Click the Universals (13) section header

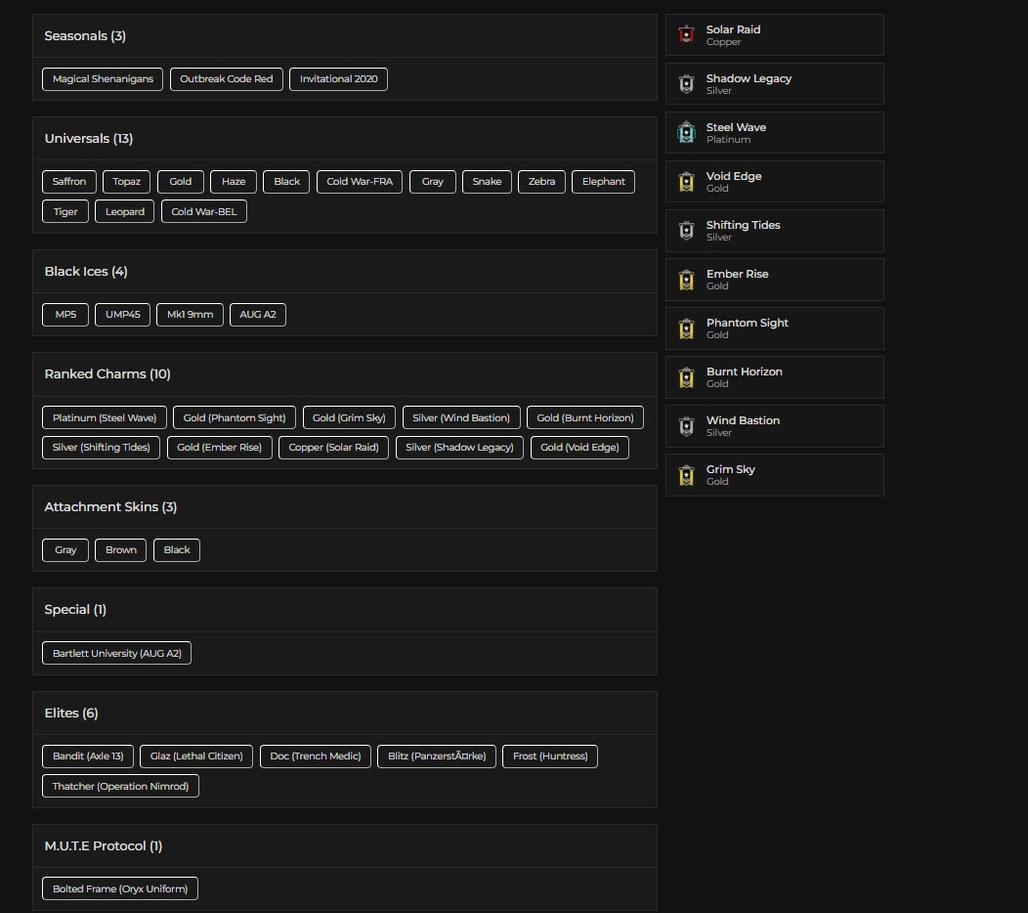(88, 139)
